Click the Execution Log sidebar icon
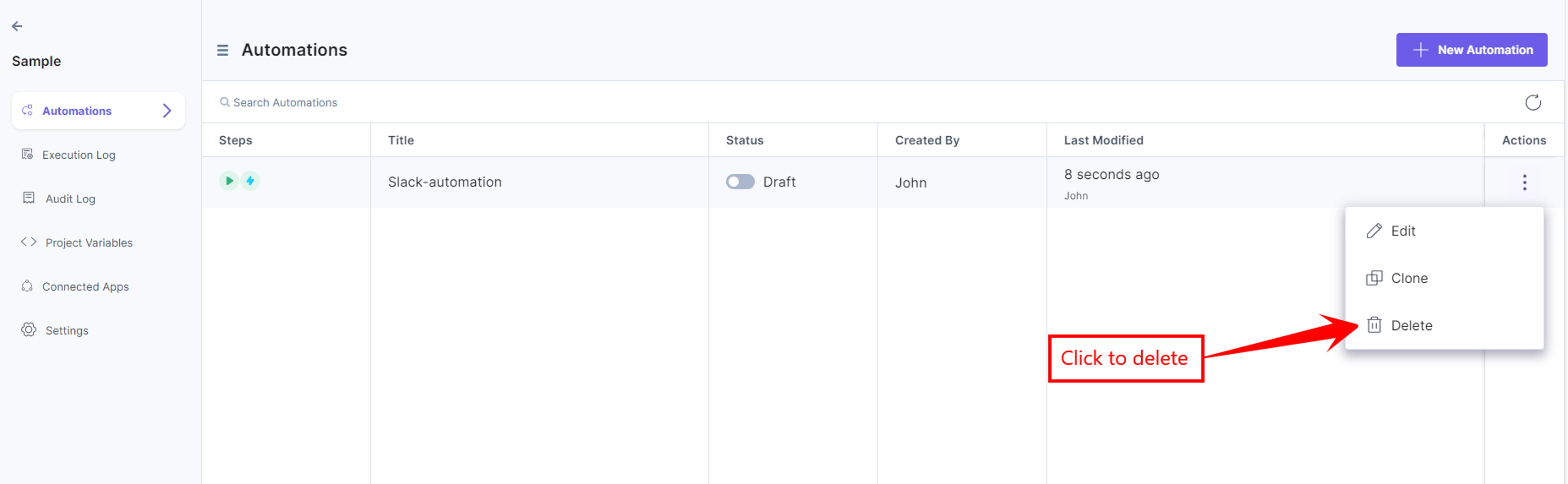The height and width of the screenshot is (484, 1568). pyautogui.click(x=27, y=154)
